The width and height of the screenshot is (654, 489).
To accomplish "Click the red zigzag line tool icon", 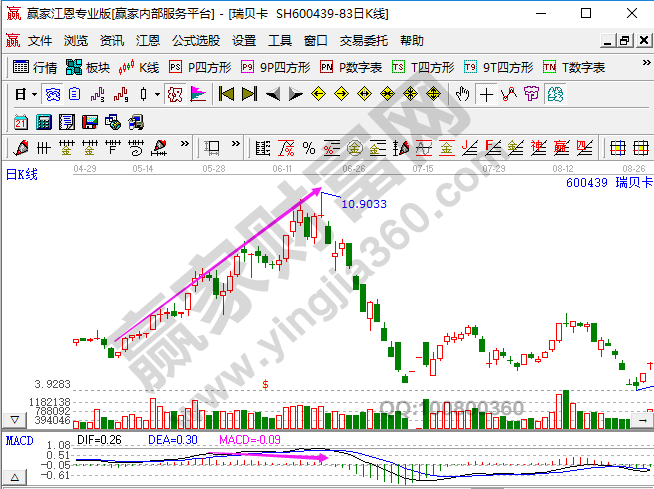I will [509, 94].
